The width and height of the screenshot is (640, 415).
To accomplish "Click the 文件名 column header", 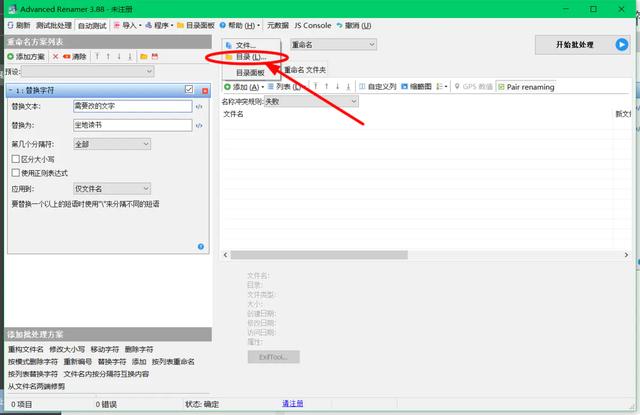I will pos(233,114).
